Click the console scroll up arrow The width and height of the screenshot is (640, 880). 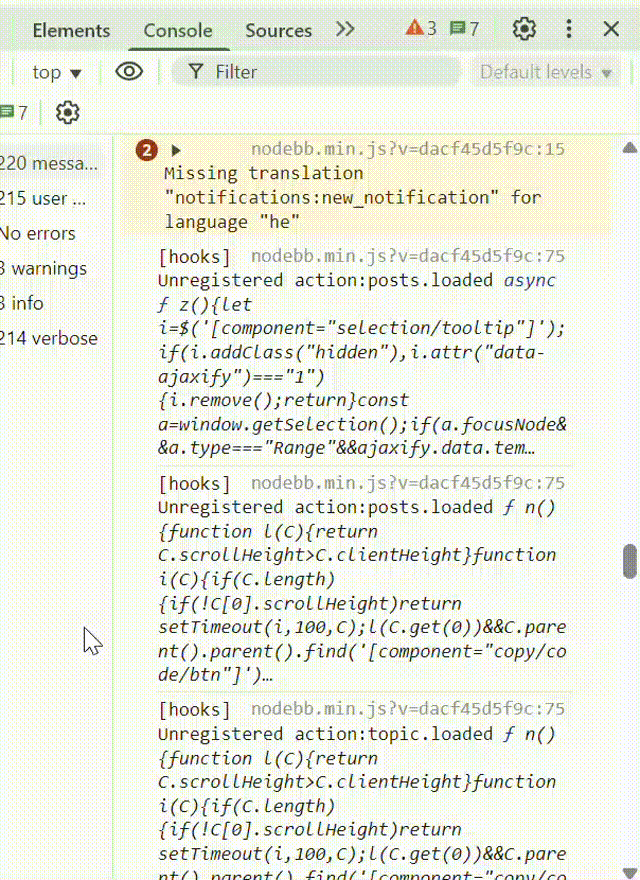point(630,148)
